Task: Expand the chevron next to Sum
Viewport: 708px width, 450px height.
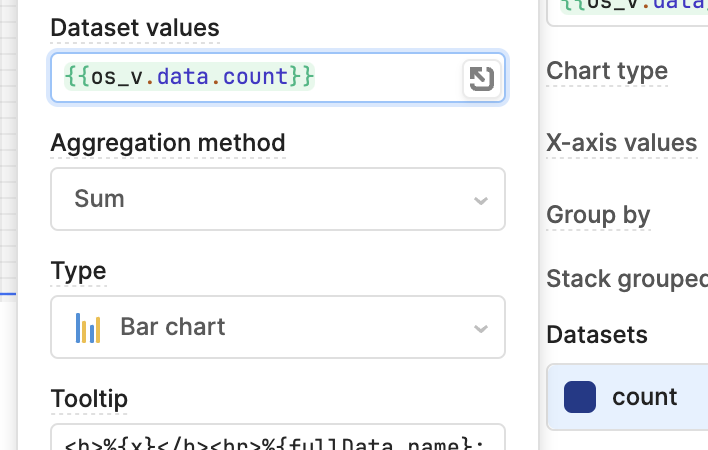Action: pyautogui.click(x=481, y=200)
